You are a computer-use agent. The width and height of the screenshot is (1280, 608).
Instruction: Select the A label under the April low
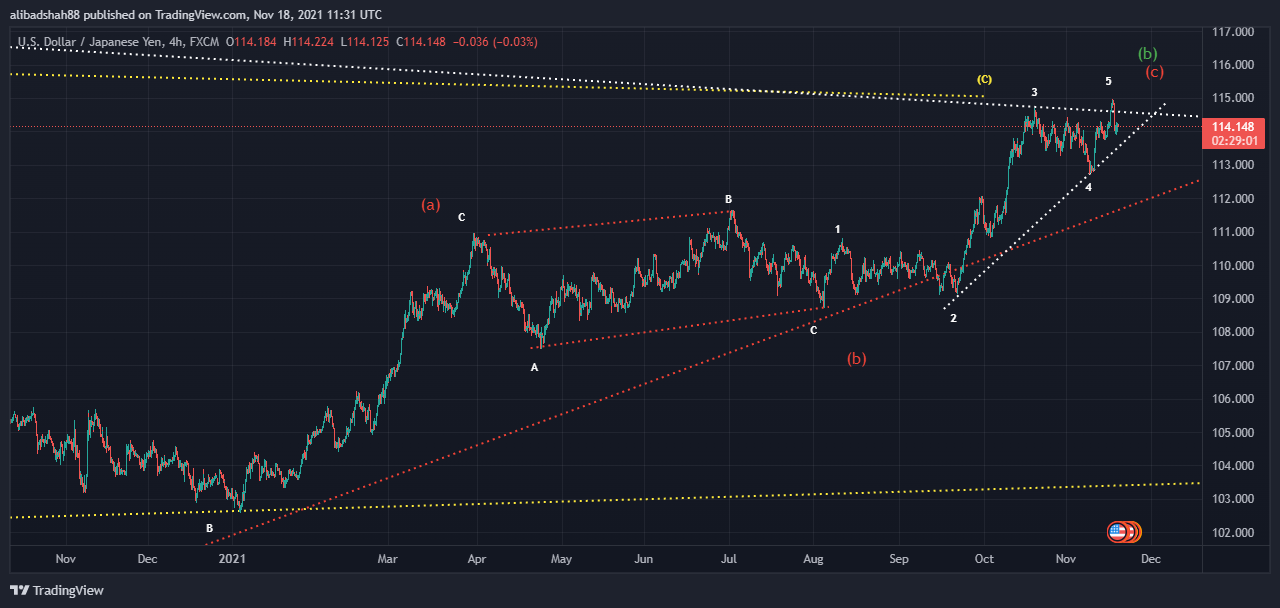pyautogui.click(x=534, y=367)
